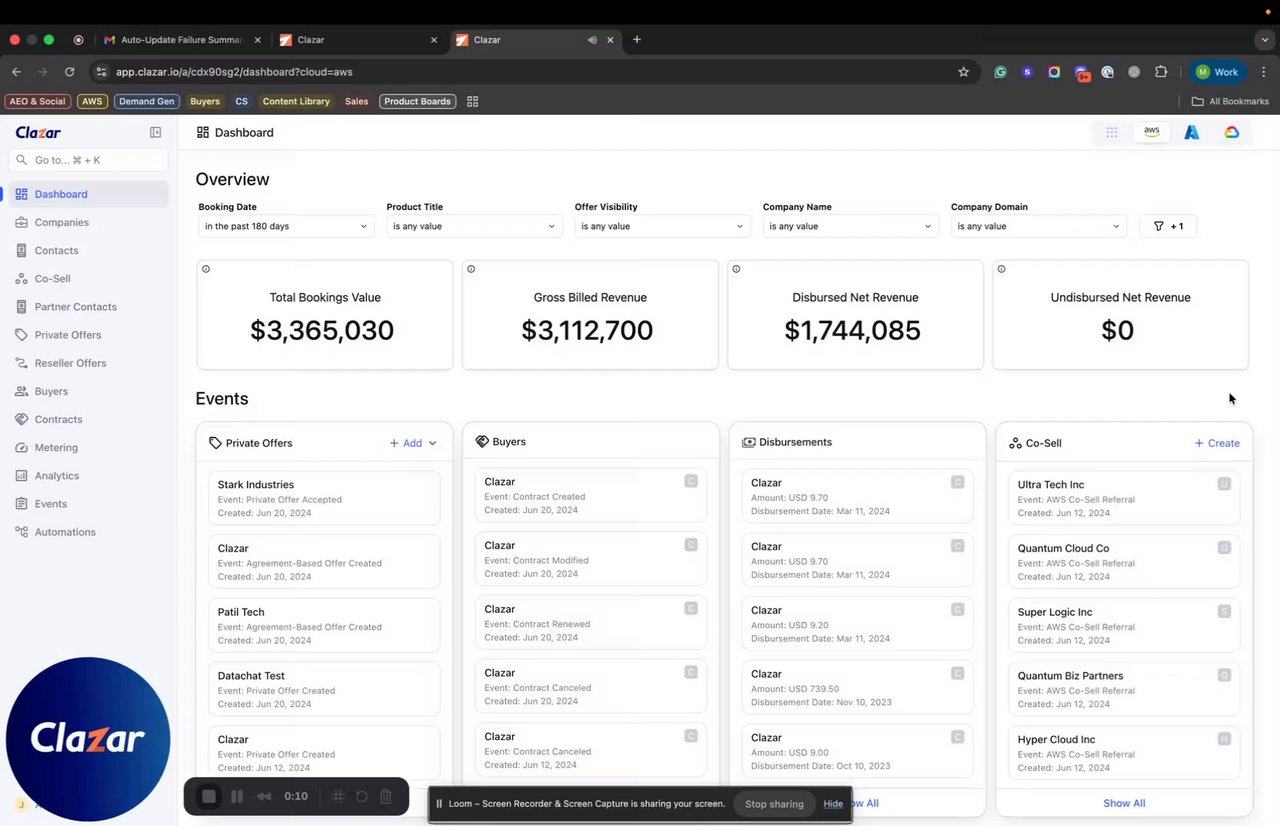Pause the Loom recording

tap(237, 796)
